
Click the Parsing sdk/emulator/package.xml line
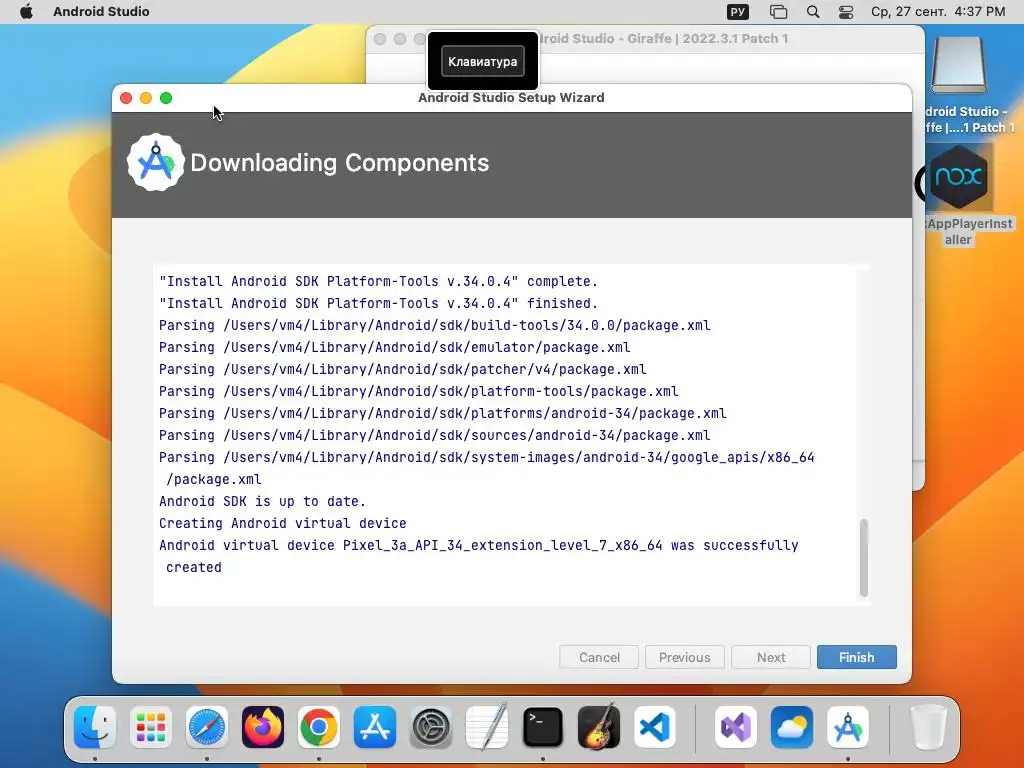pos(394,347)
